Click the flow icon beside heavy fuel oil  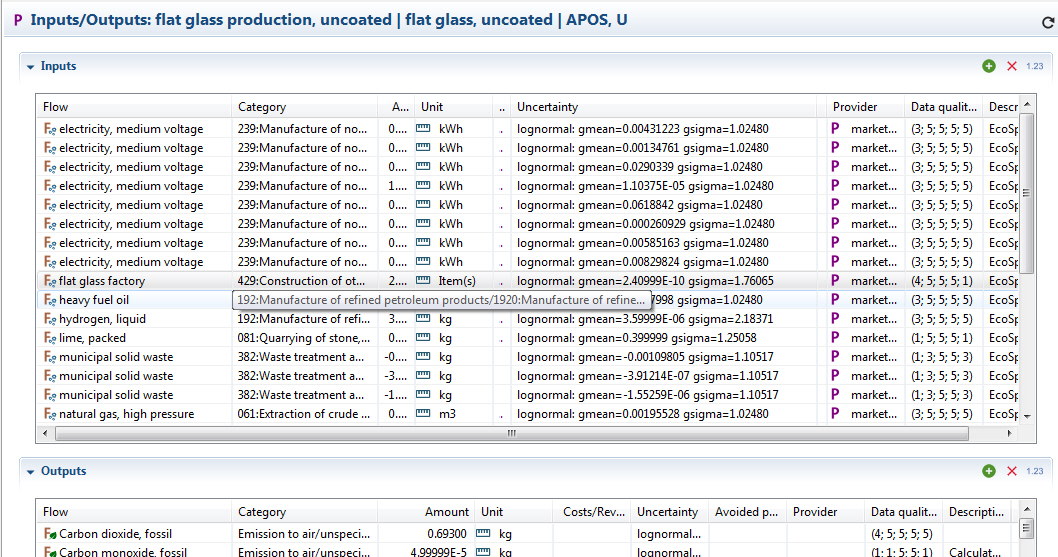[49, 300]
